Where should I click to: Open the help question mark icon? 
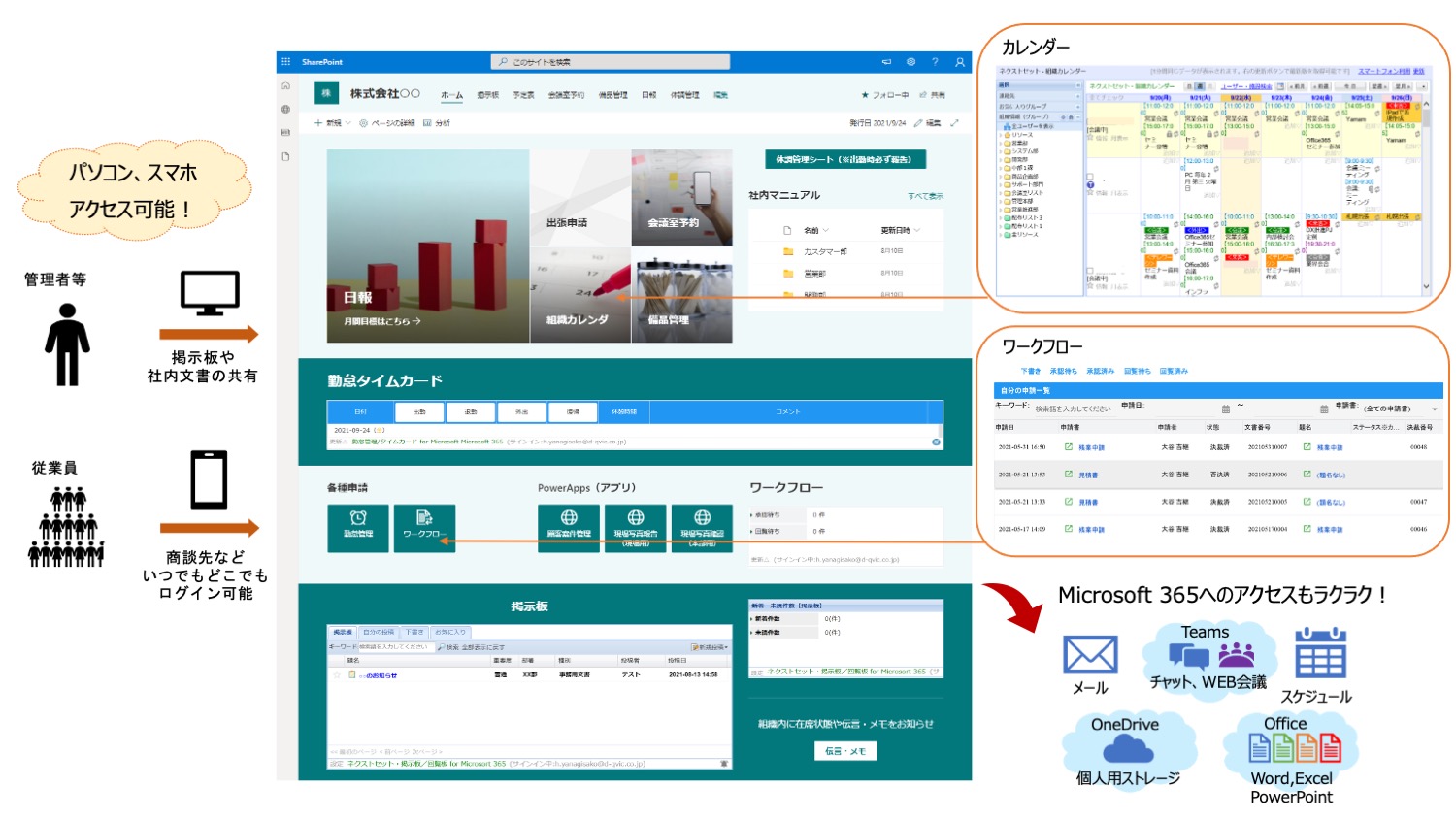click(935, 62)
